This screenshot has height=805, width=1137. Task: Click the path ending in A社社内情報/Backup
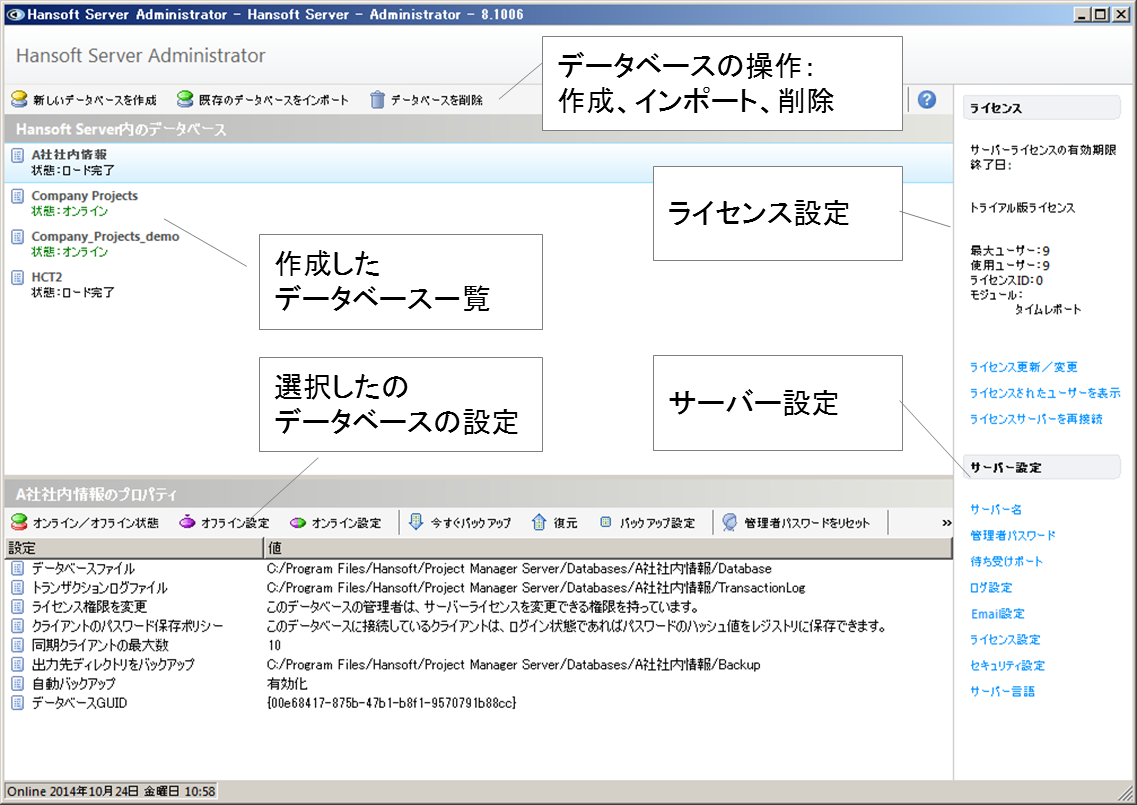(513, 664)
